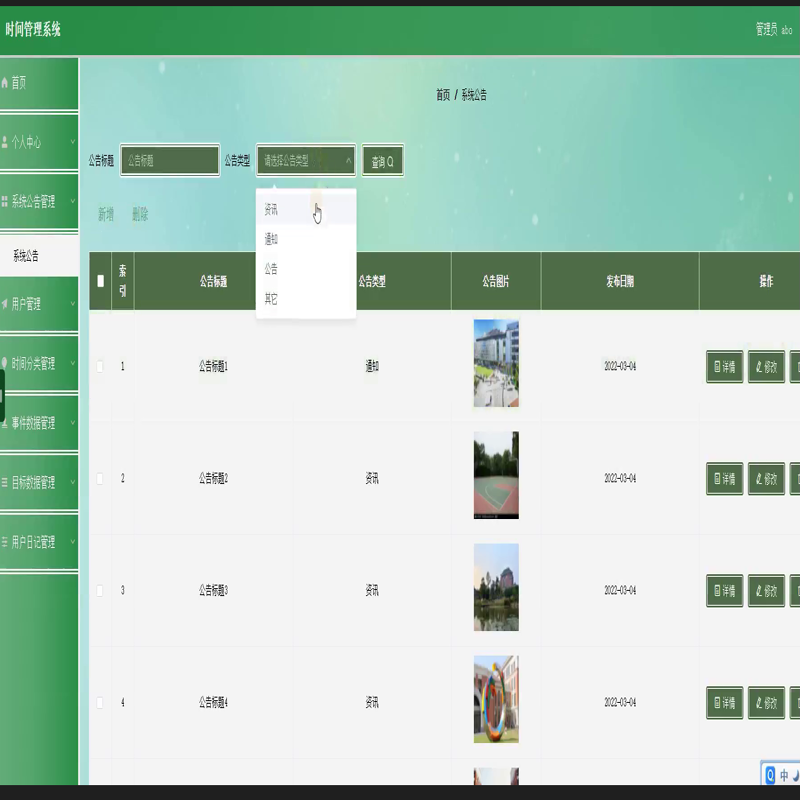Choose 公告 from the type dropdown

click(306, 269)
